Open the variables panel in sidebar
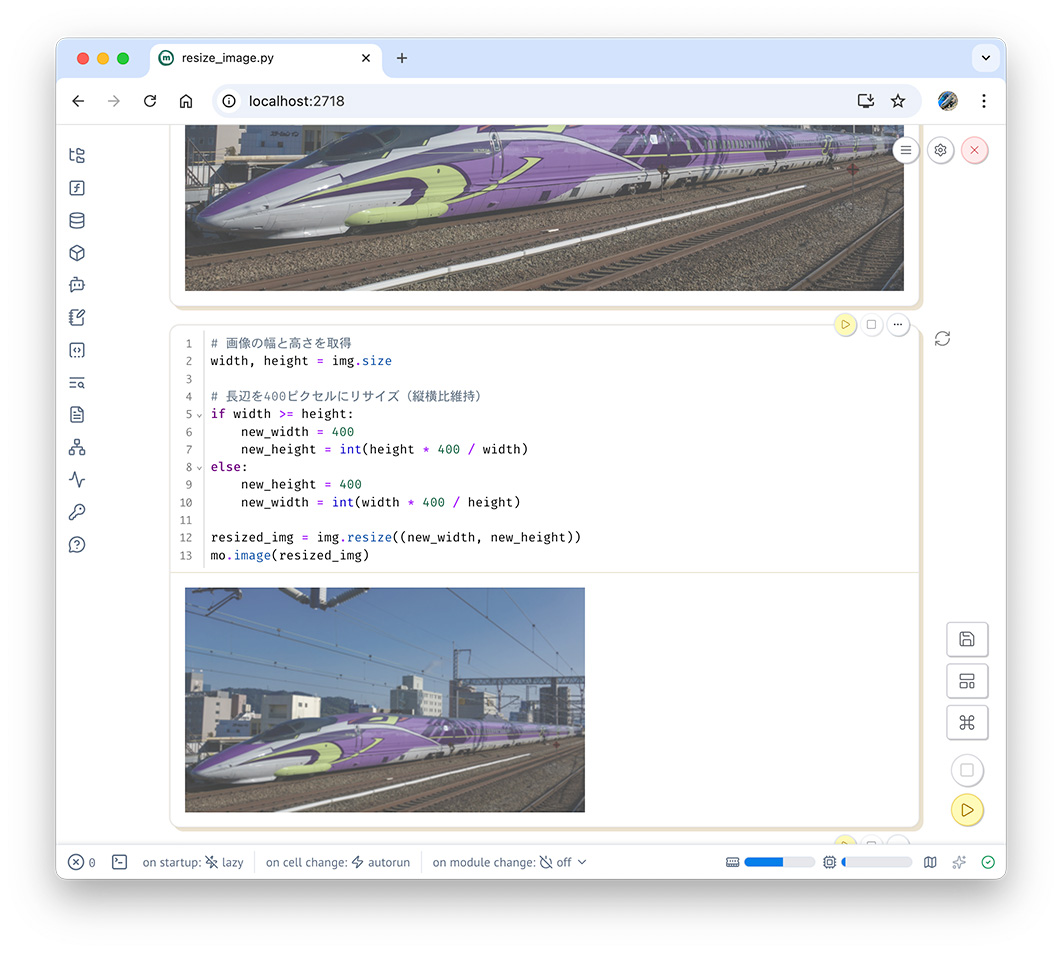 (x=77, y=188)
